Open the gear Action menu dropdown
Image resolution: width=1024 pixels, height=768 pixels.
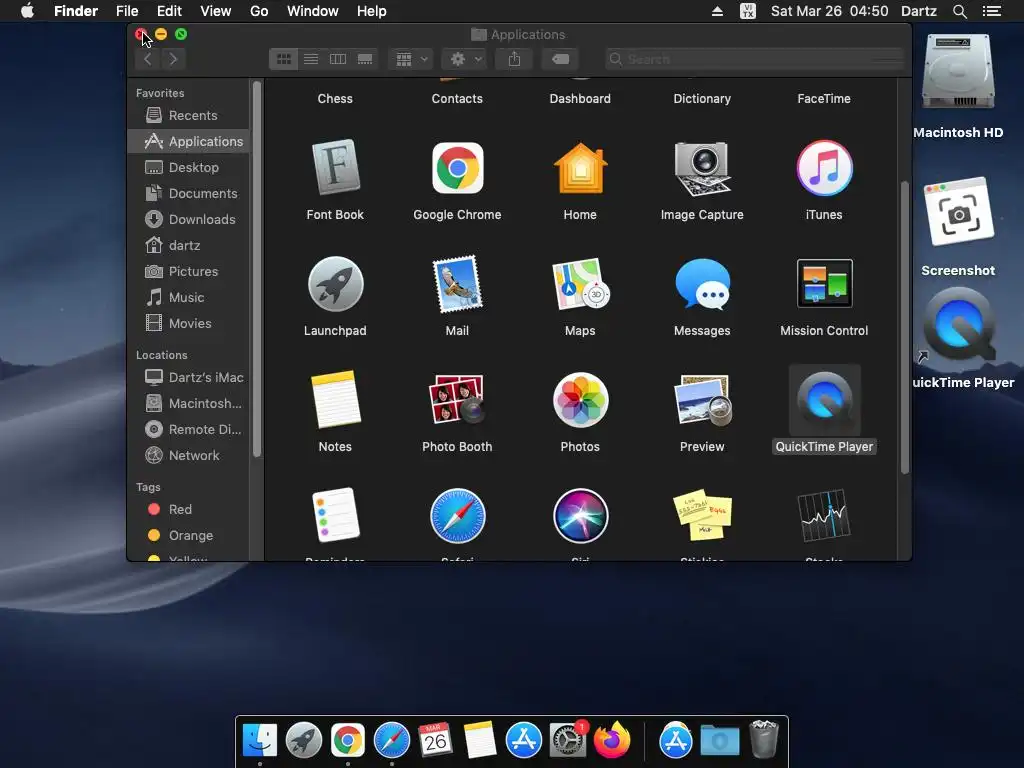(465, 59)
